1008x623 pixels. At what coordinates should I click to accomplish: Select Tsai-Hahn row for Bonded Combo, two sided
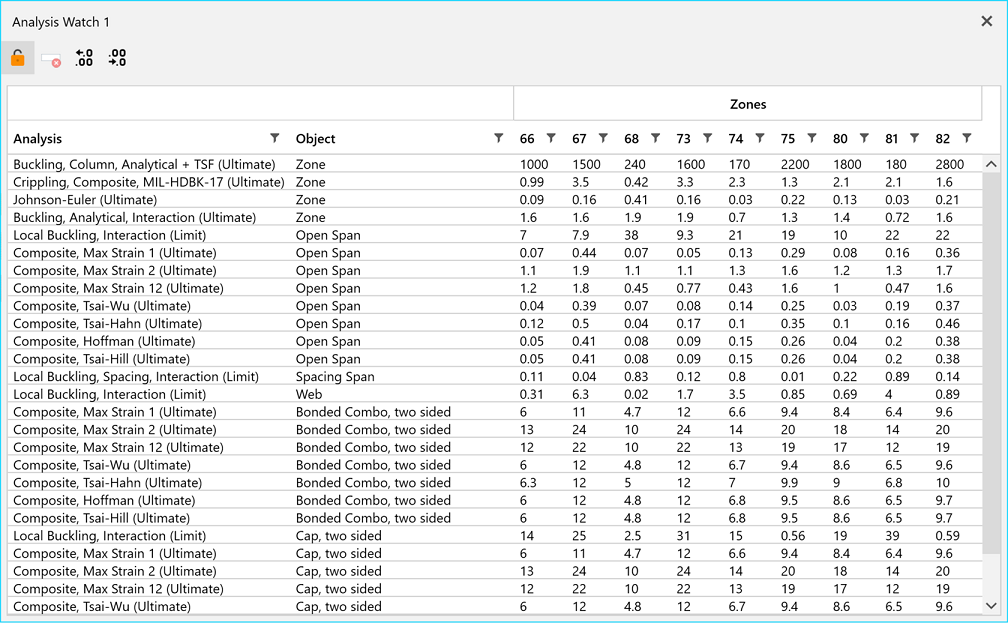click(494, 483)
